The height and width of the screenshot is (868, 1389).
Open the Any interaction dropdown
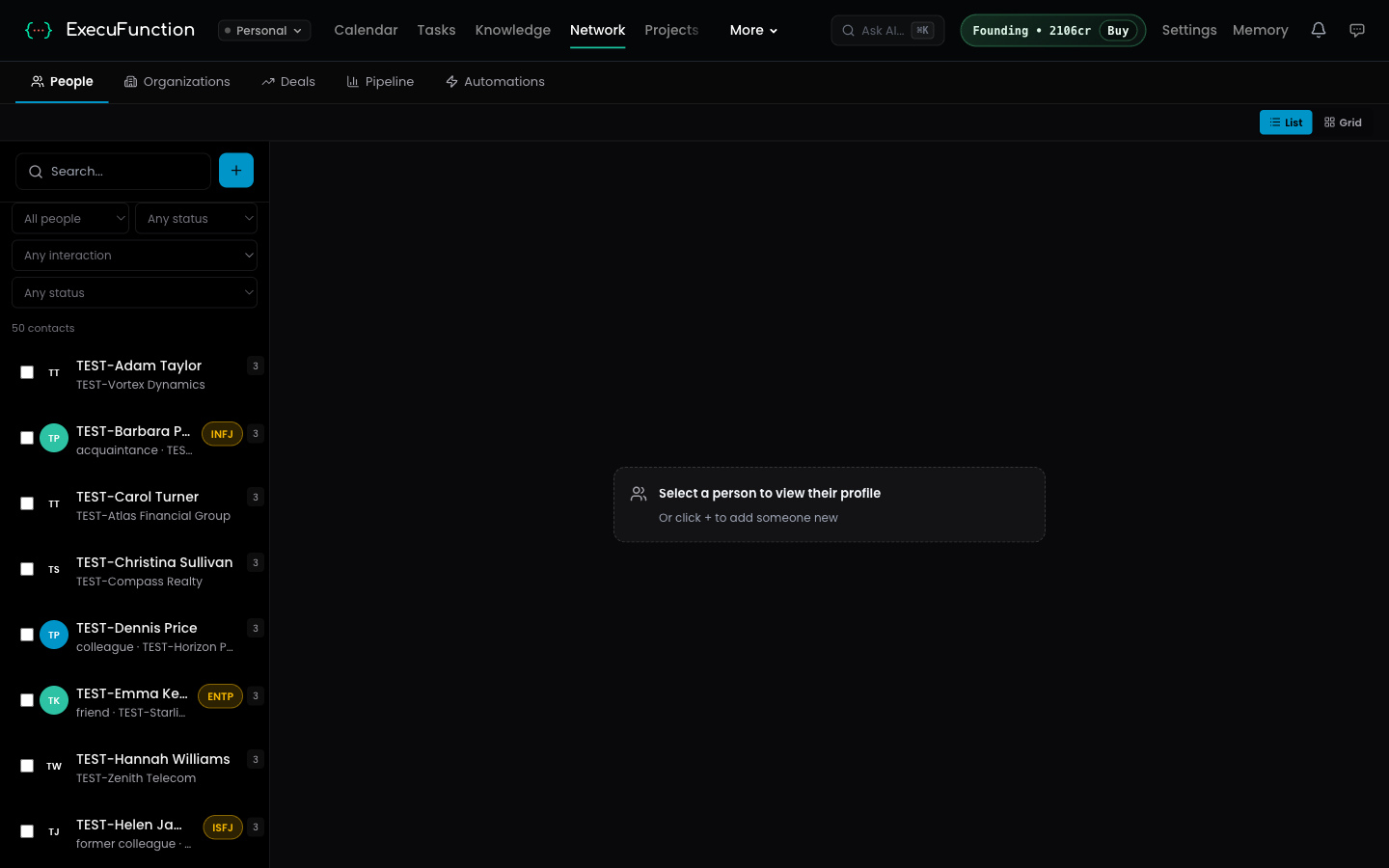(x=134, y=256)
